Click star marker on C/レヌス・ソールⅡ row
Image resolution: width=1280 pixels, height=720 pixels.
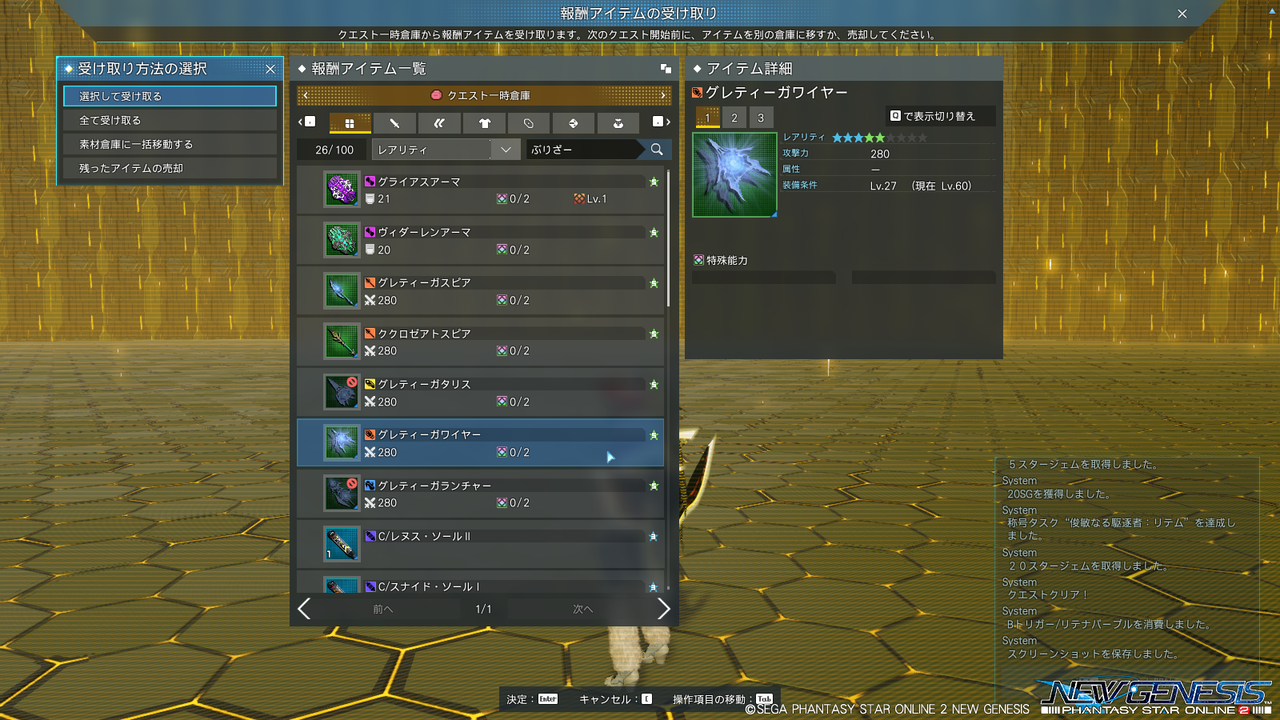pos(654,536)
